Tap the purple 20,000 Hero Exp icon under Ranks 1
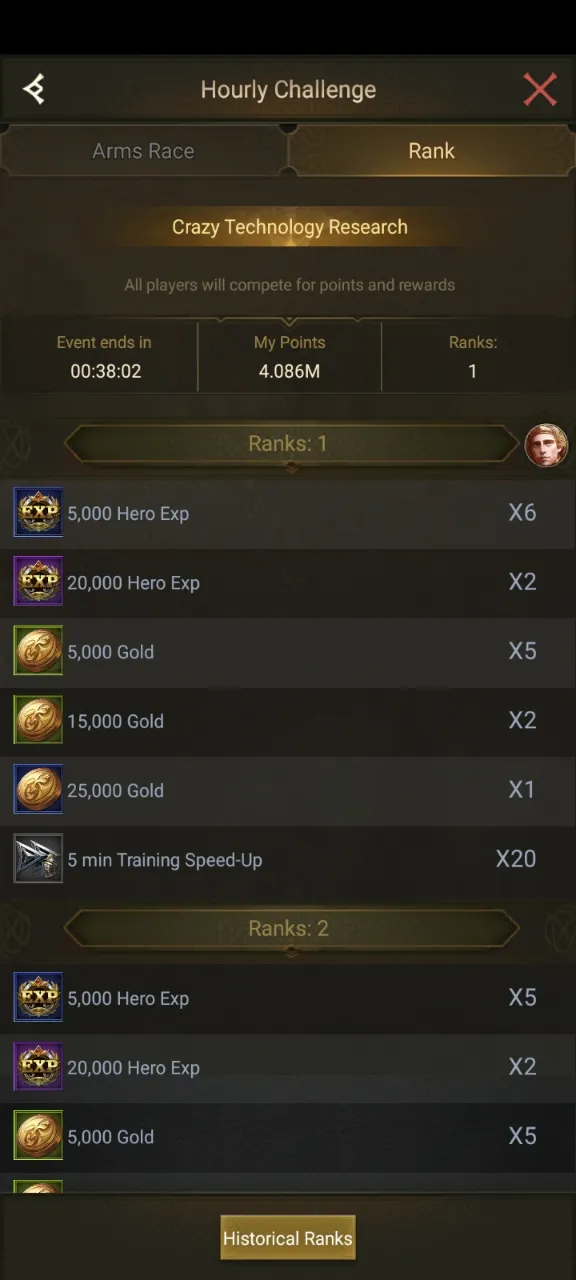The height and width of the screenshot is (1280, 576). coord(38,582)
